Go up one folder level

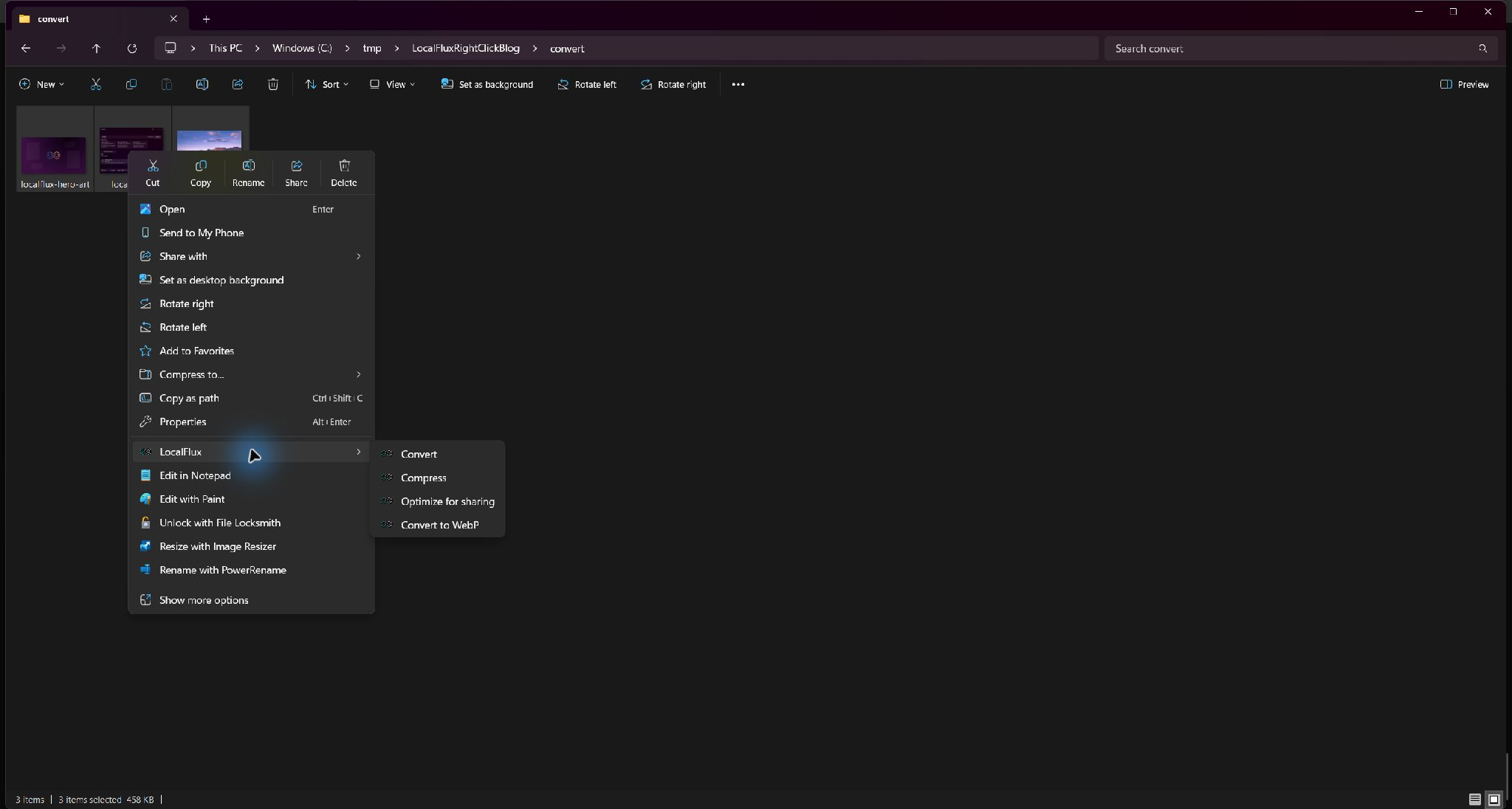(x=96, y=48)
